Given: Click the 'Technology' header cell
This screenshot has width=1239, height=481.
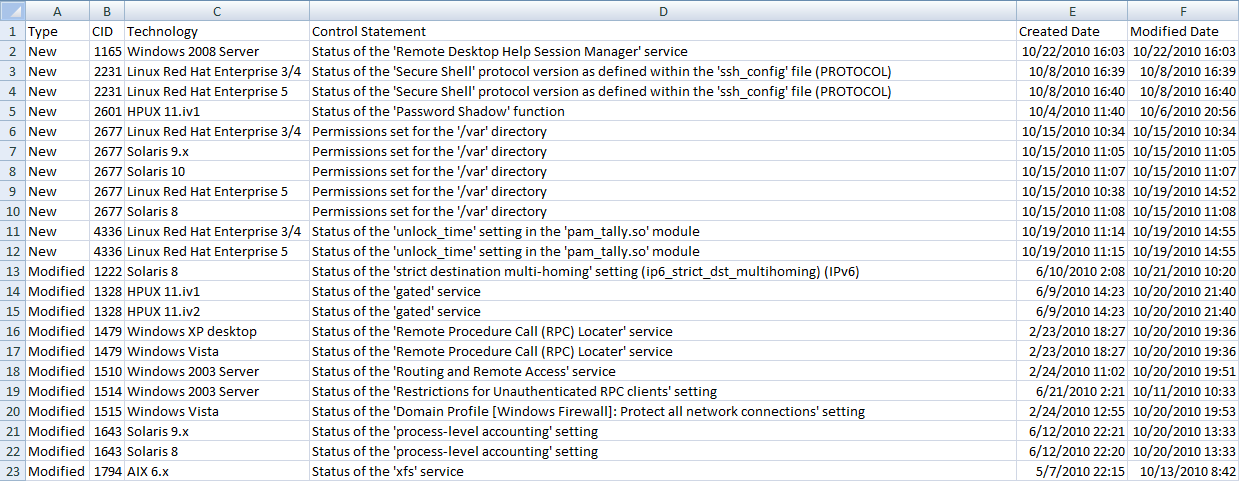Looking at the screenshot, I should click(217, 31).
